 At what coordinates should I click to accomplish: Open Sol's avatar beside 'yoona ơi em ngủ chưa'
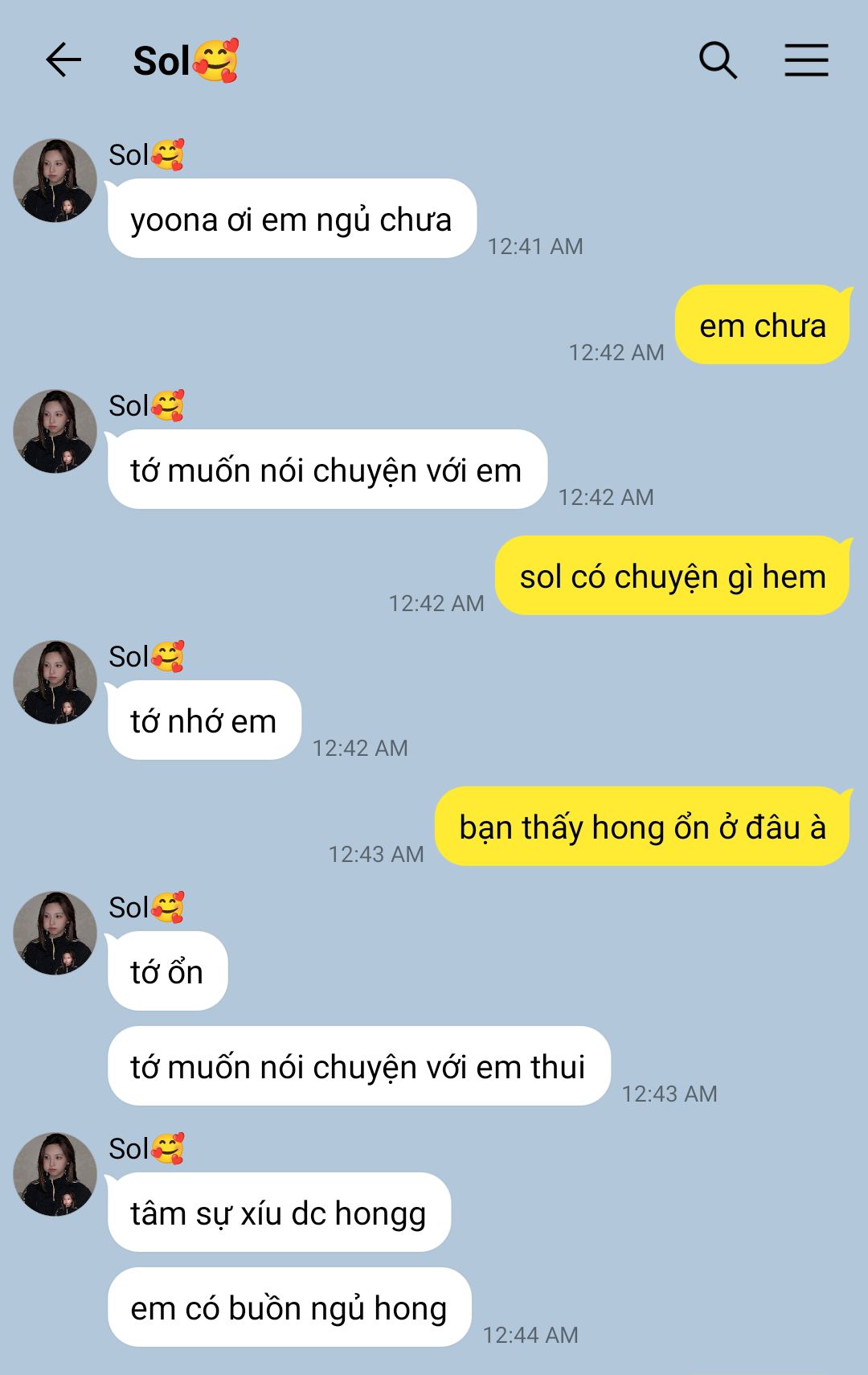point(55,180)
